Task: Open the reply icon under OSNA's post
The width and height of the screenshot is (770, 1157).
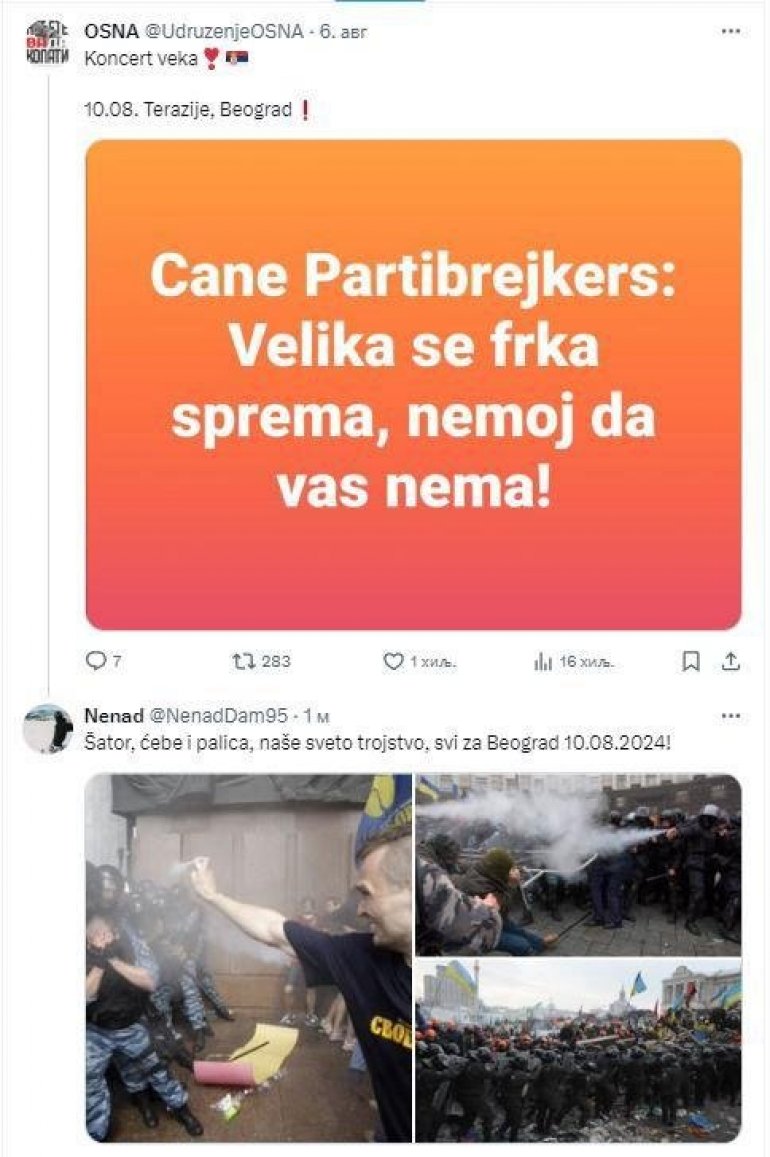Action: point(97,660)
